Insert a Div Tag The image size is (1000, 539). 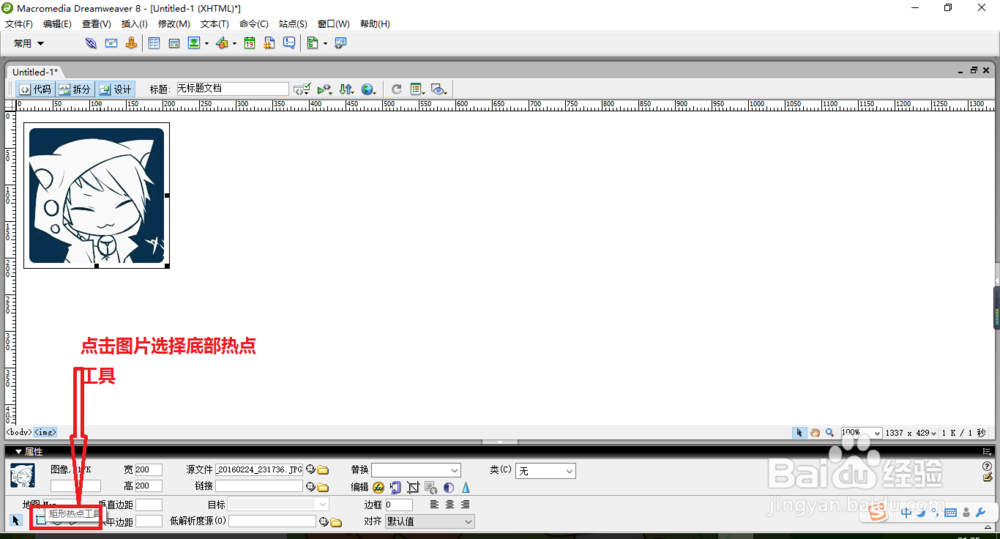click(x=174, y=43)
